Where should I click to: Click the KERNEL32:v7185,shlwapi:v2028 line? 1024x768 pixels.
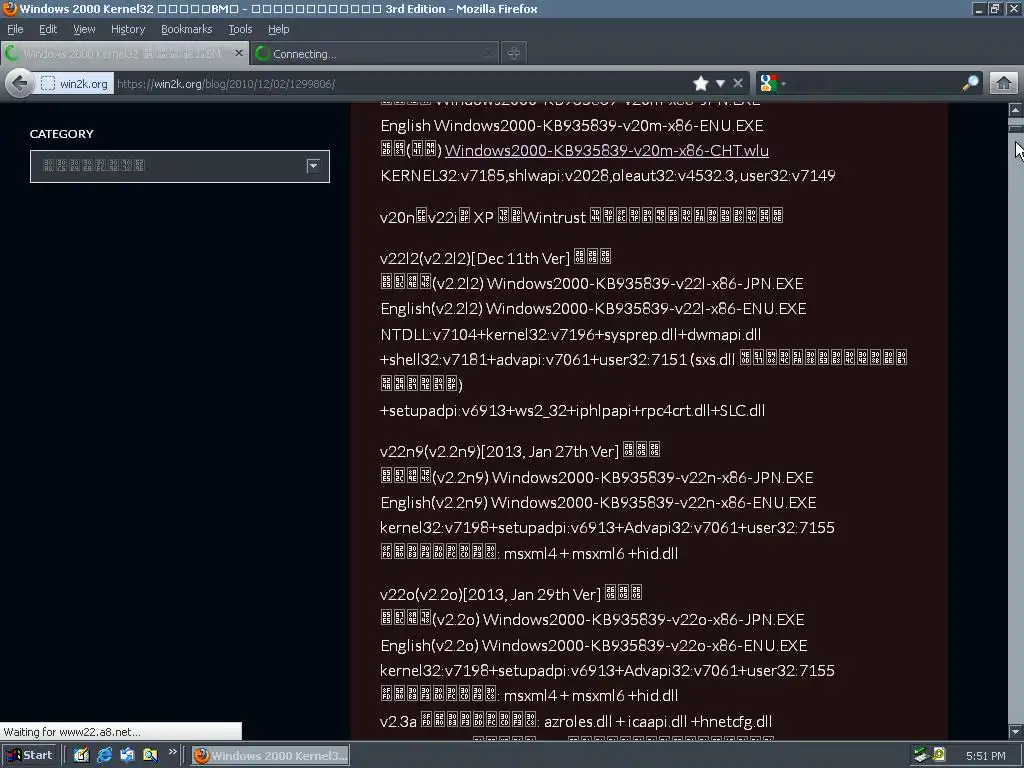(x=608, y=176)
